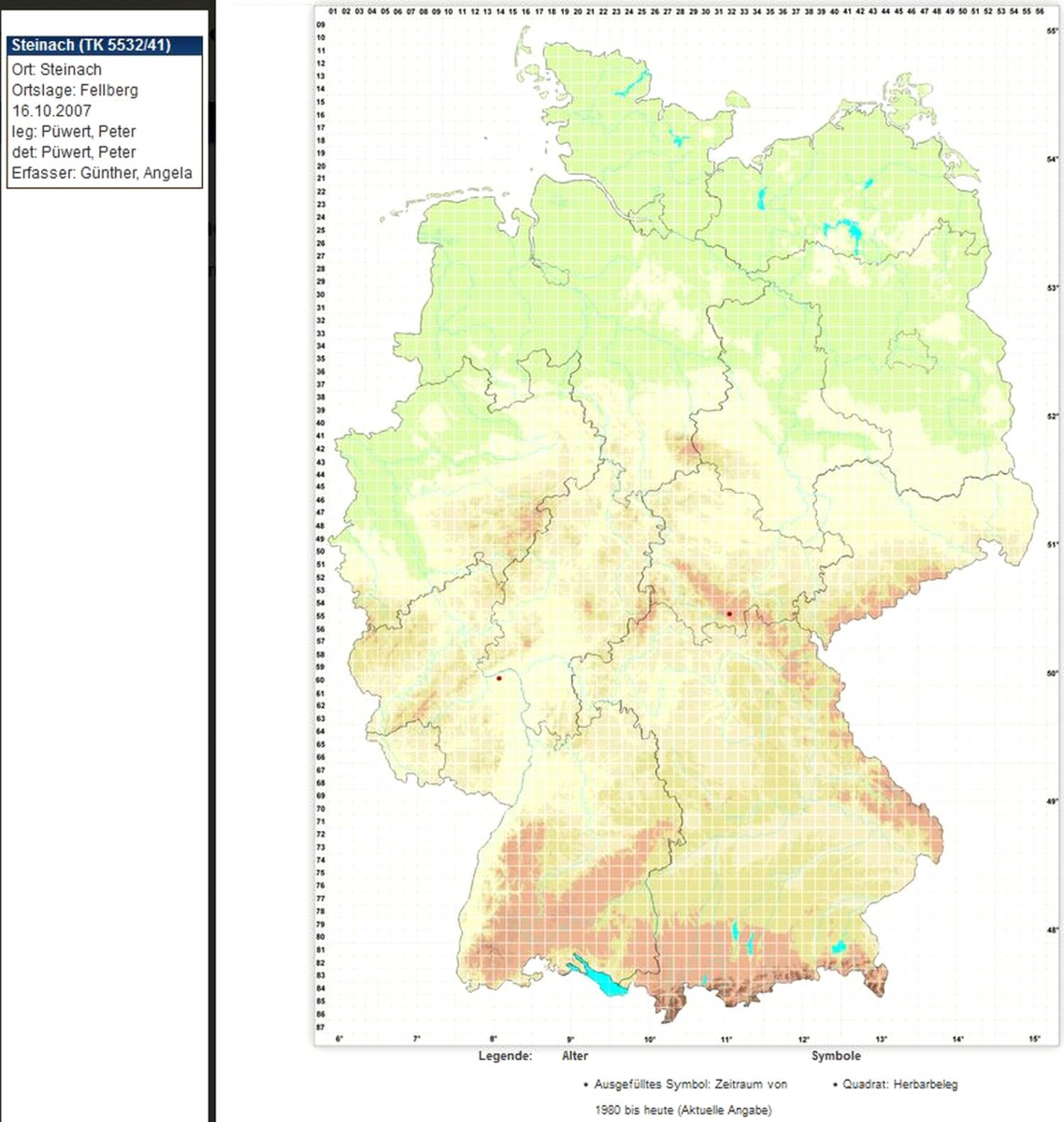
Task: Select the Steinach (TK 5532/41) popup title
Action: pos(91,45)
